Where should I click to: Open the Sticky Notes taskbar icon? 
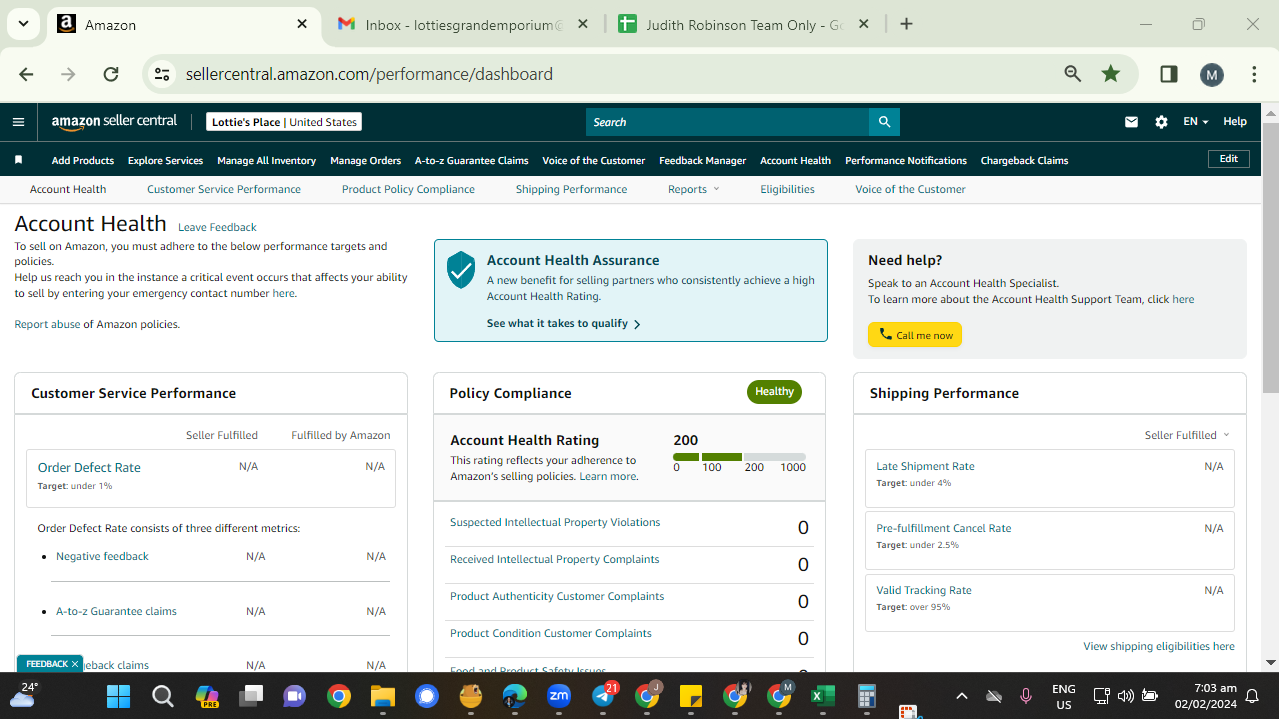691,696
